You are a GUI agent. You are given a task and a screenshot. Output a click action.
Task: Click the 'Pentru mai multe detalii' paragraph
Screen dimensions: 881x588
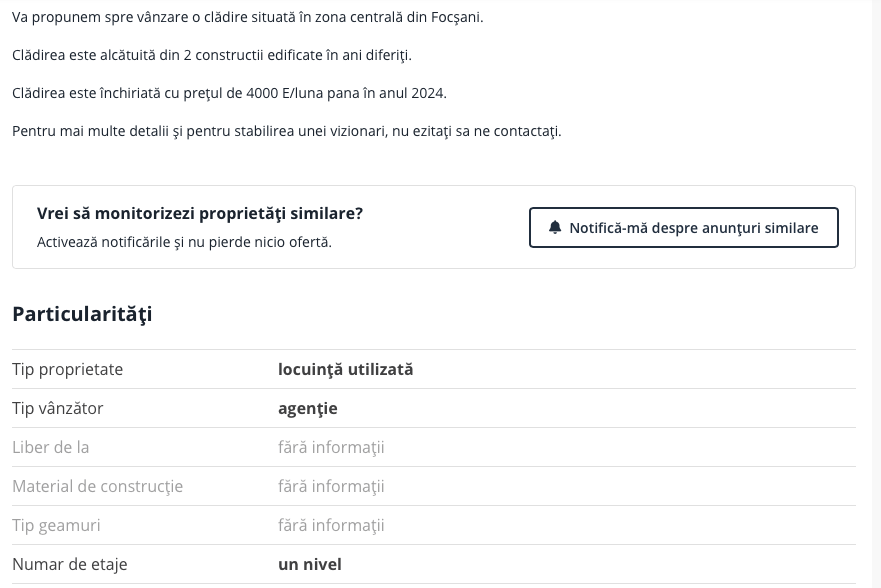(x=286, y=131)
